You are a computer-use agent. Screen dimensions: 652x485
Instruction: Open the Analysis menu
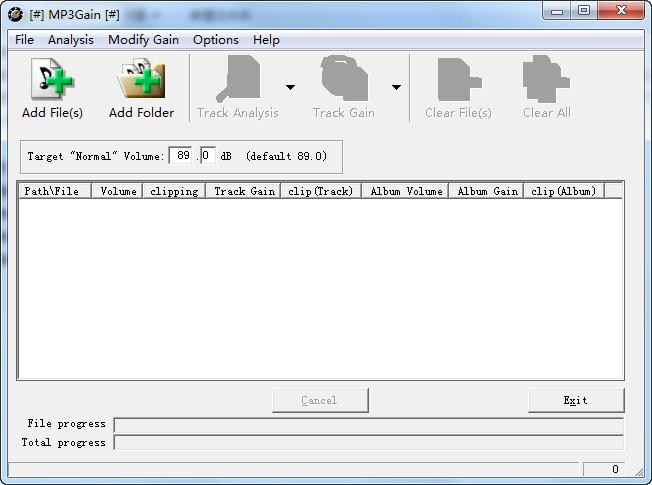pyautogui.click(x=70, y=40)
